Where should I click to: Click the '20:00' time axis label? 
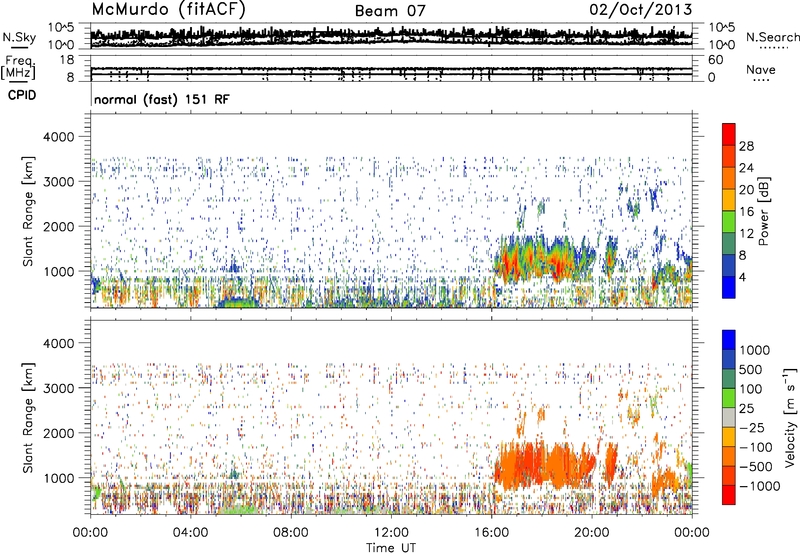click(x=591, y=533)
